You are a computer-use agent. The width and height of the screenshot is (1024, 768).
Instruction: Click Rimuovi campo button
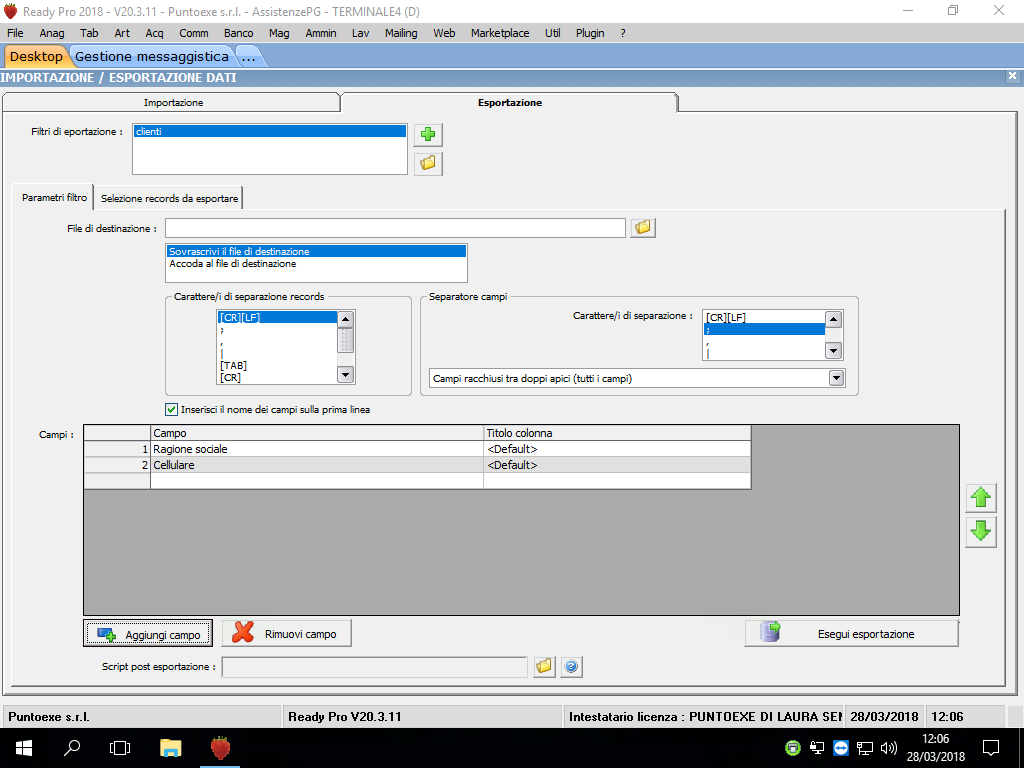[287, 633]
